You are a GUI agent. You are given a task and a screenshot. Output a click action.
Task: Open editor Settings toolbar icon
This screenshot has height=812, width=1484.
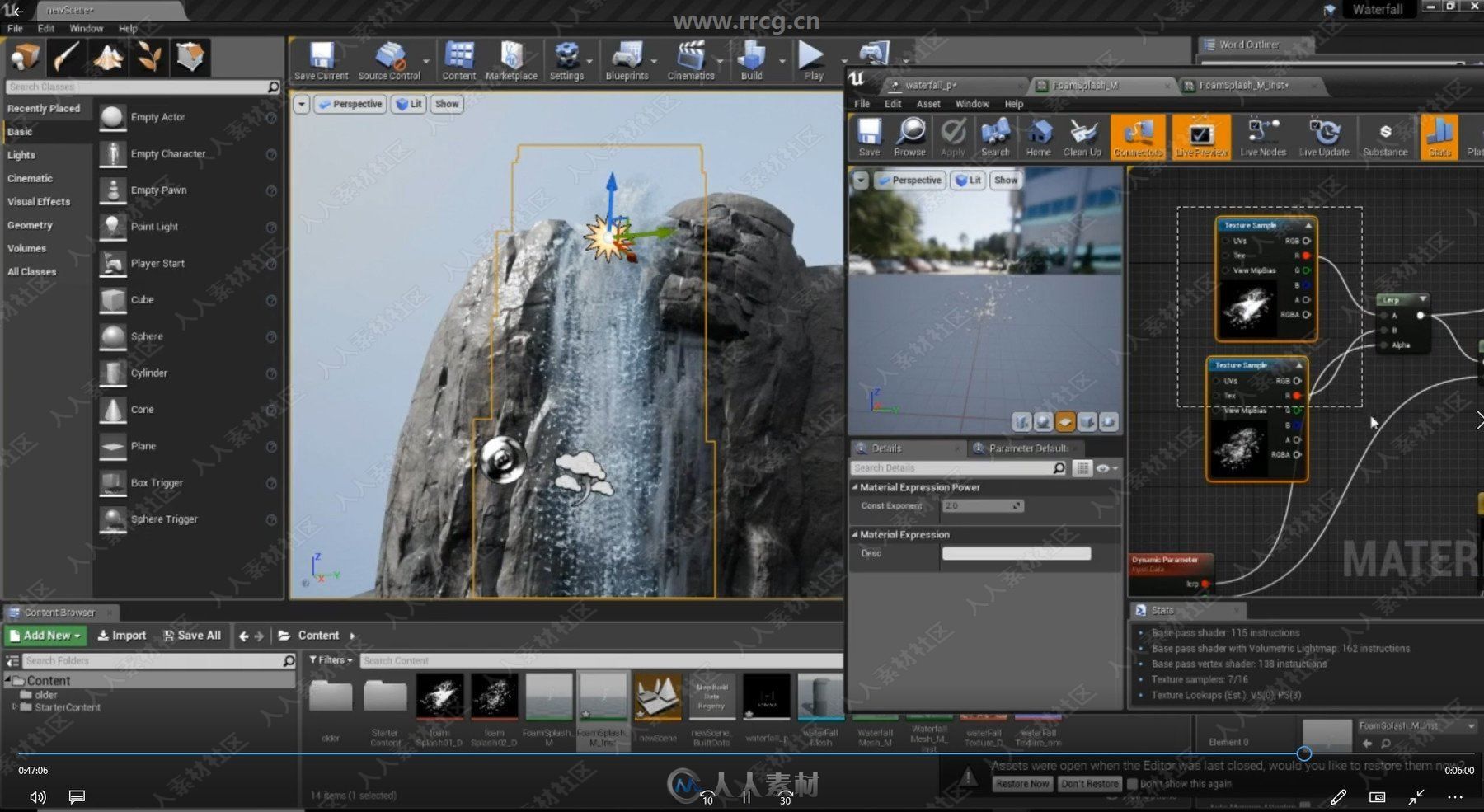point(566,60)
